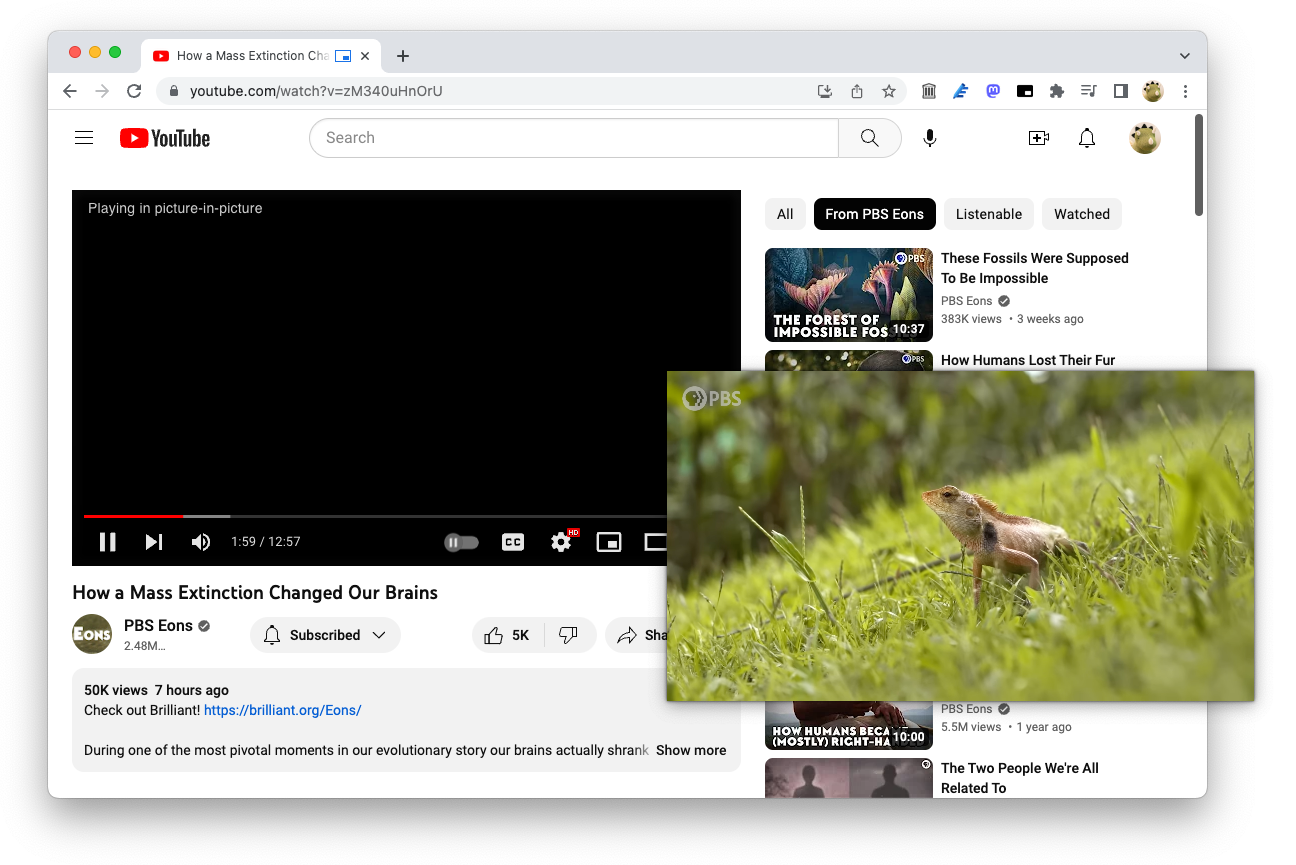Click the trash can extension icon
Viewport: 1296px width, 865px height.
coord(929,91)
